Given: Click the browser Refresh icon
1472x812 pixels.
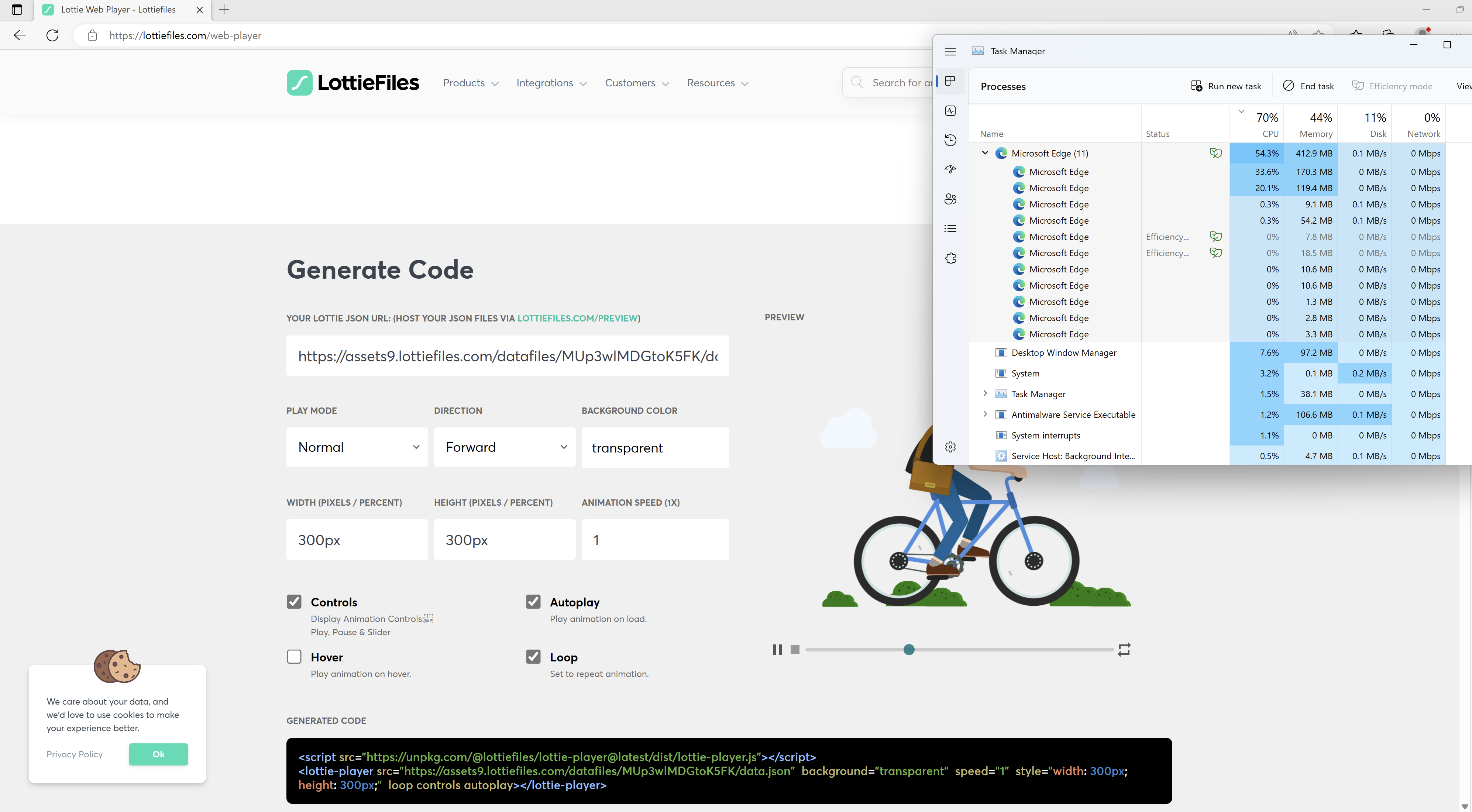Looking at the screenshot, I should click(52, 35).
